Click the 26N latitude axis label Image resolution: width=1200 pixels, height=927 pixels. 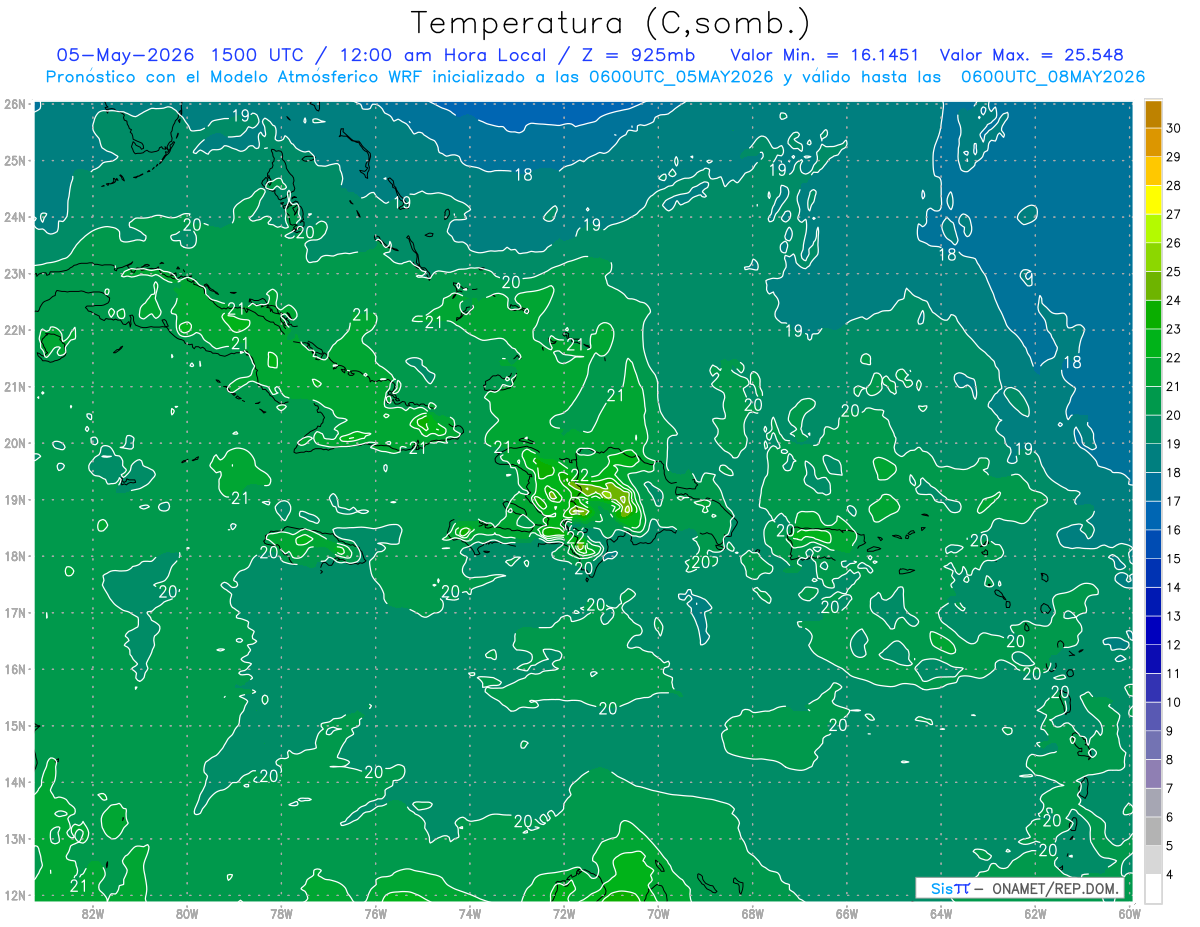point(14,104)
